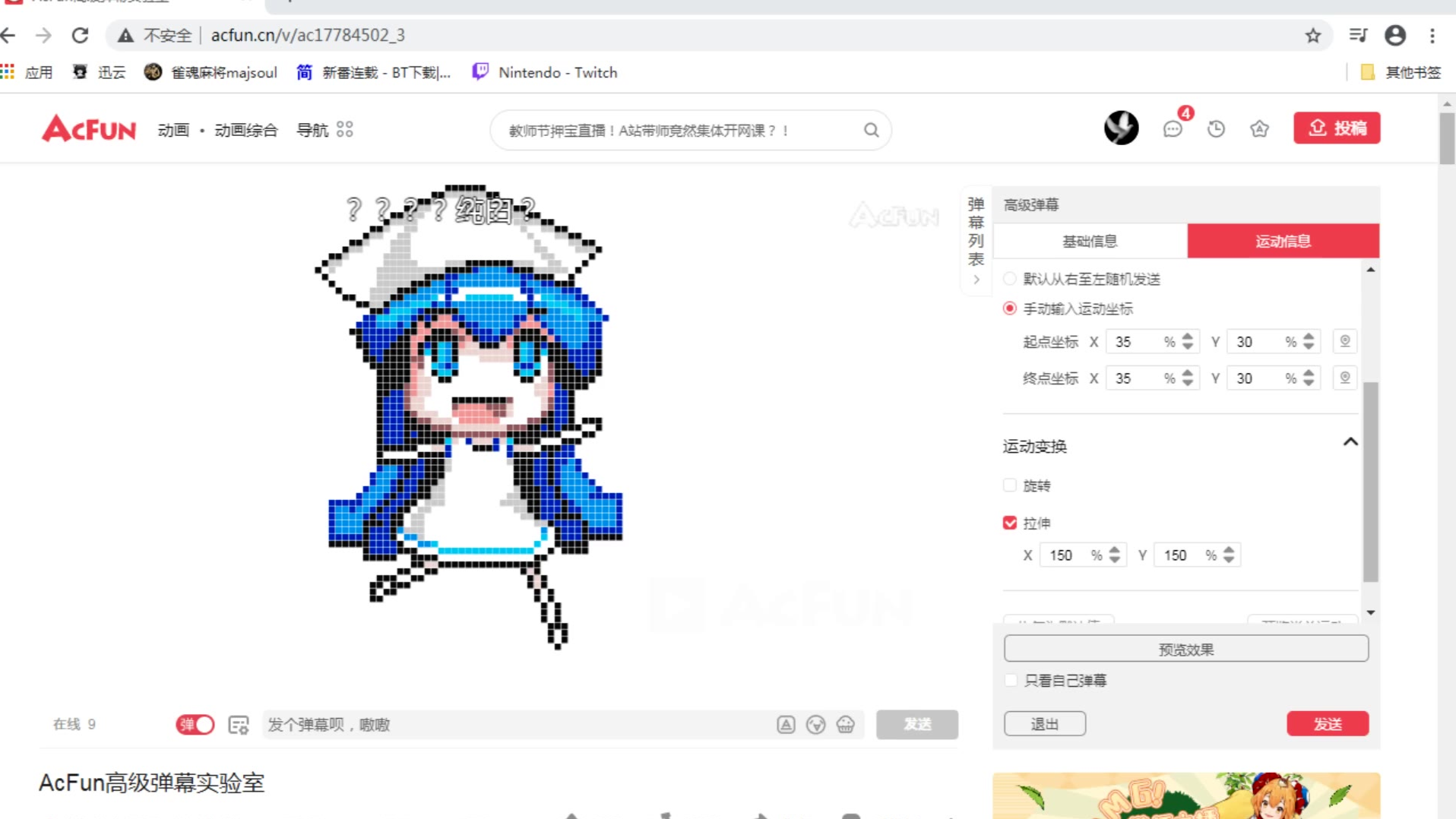Open the apps grid bookmark
The width and height of the screenshot is (1456, 819).
(x=27, y=72)
